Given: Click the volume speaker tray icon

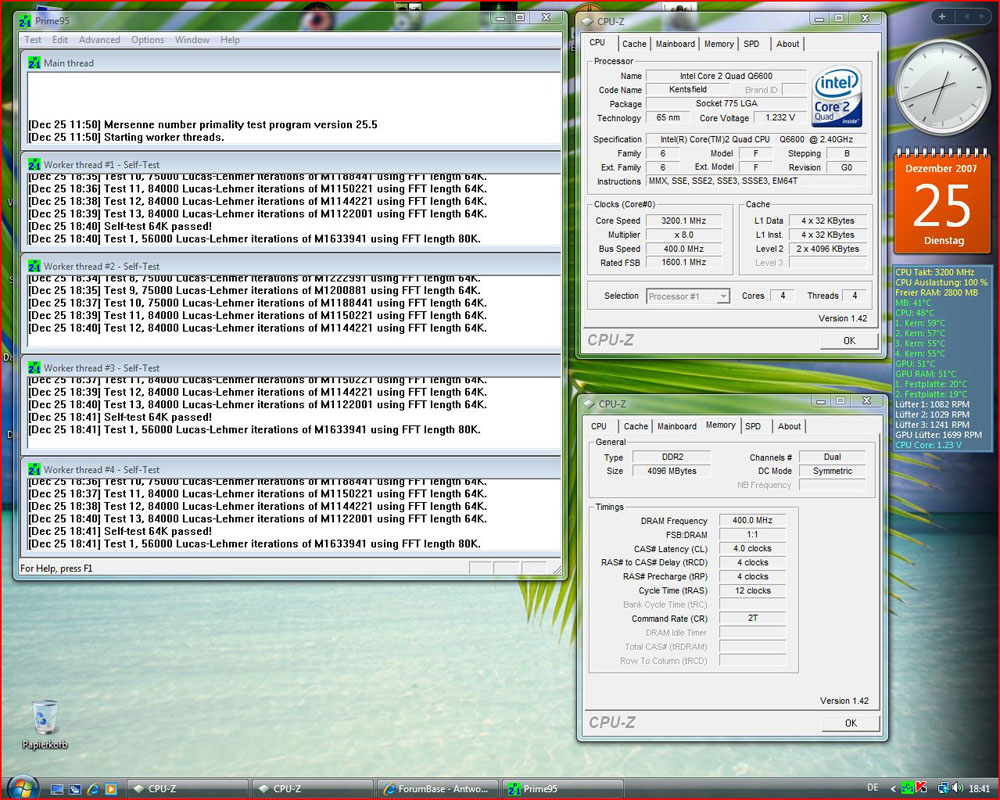Looking at the screenshot, I should tap(956, 789).
